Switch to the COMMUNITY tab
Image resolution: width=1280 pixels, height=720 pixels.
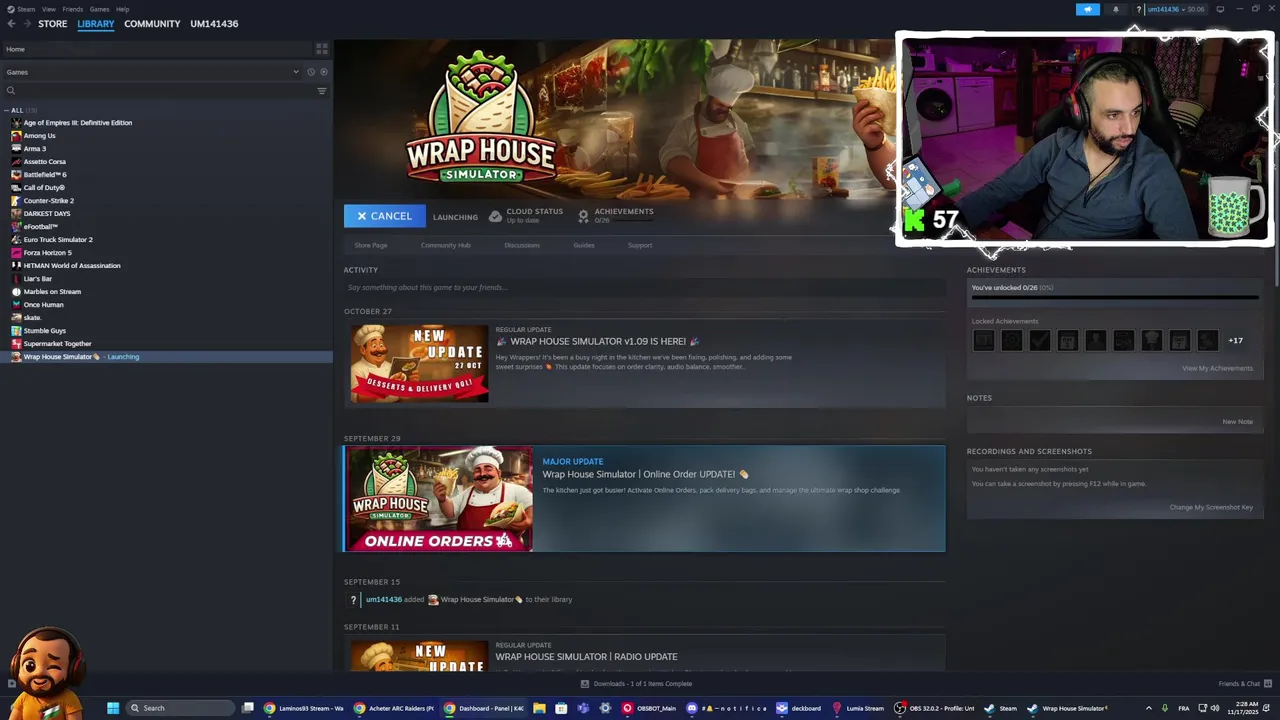(x=152, y=24)
